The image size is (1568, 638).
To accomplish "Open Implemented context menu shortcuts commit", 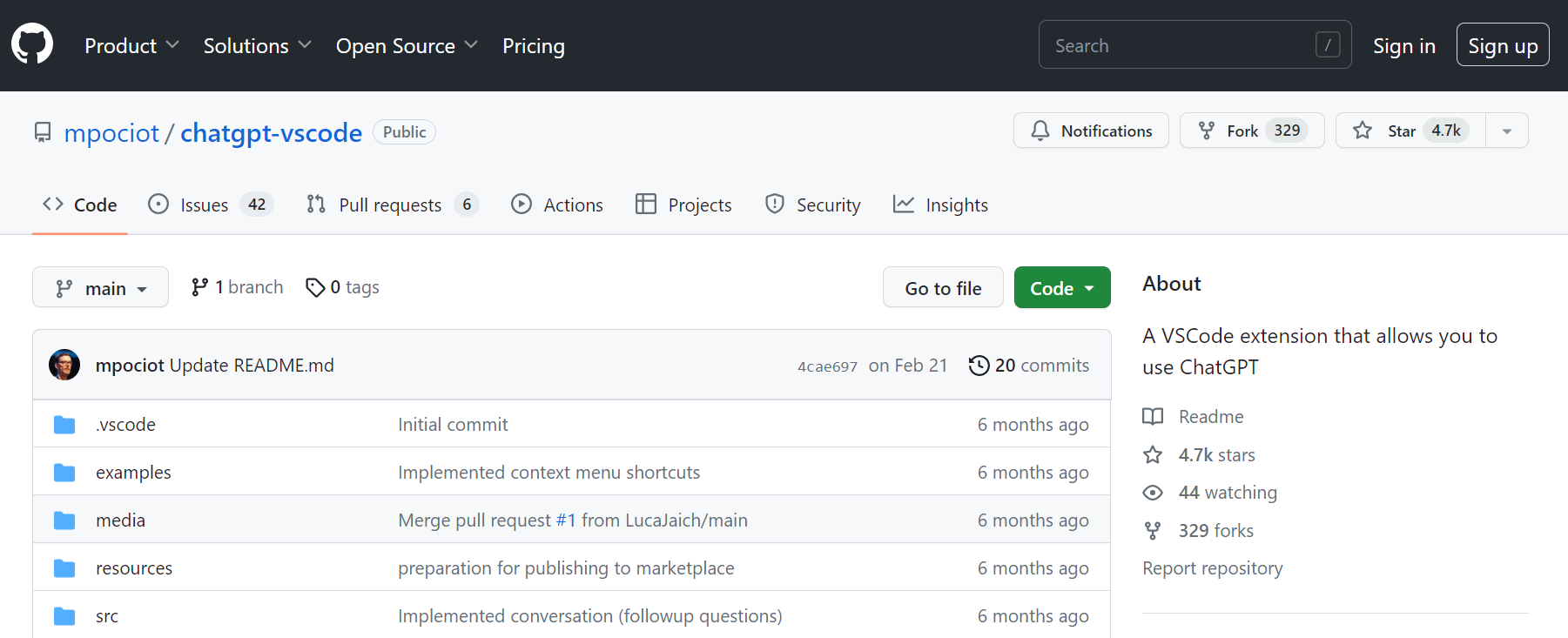I will point(548,473).
